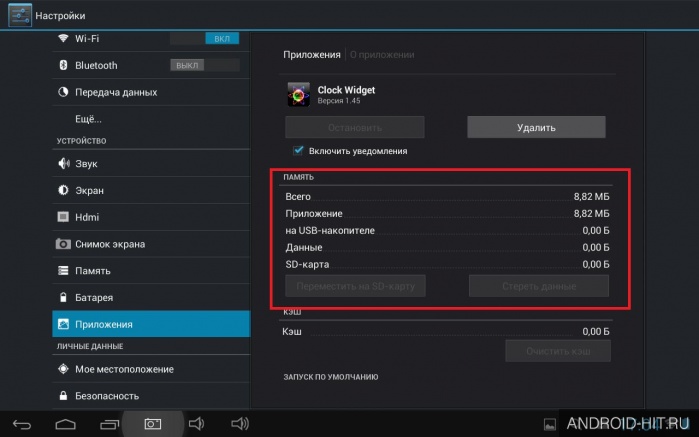Tap the data usage circle icon
The width and height of the screenshot is (699, 437).
tap(63, 92)
